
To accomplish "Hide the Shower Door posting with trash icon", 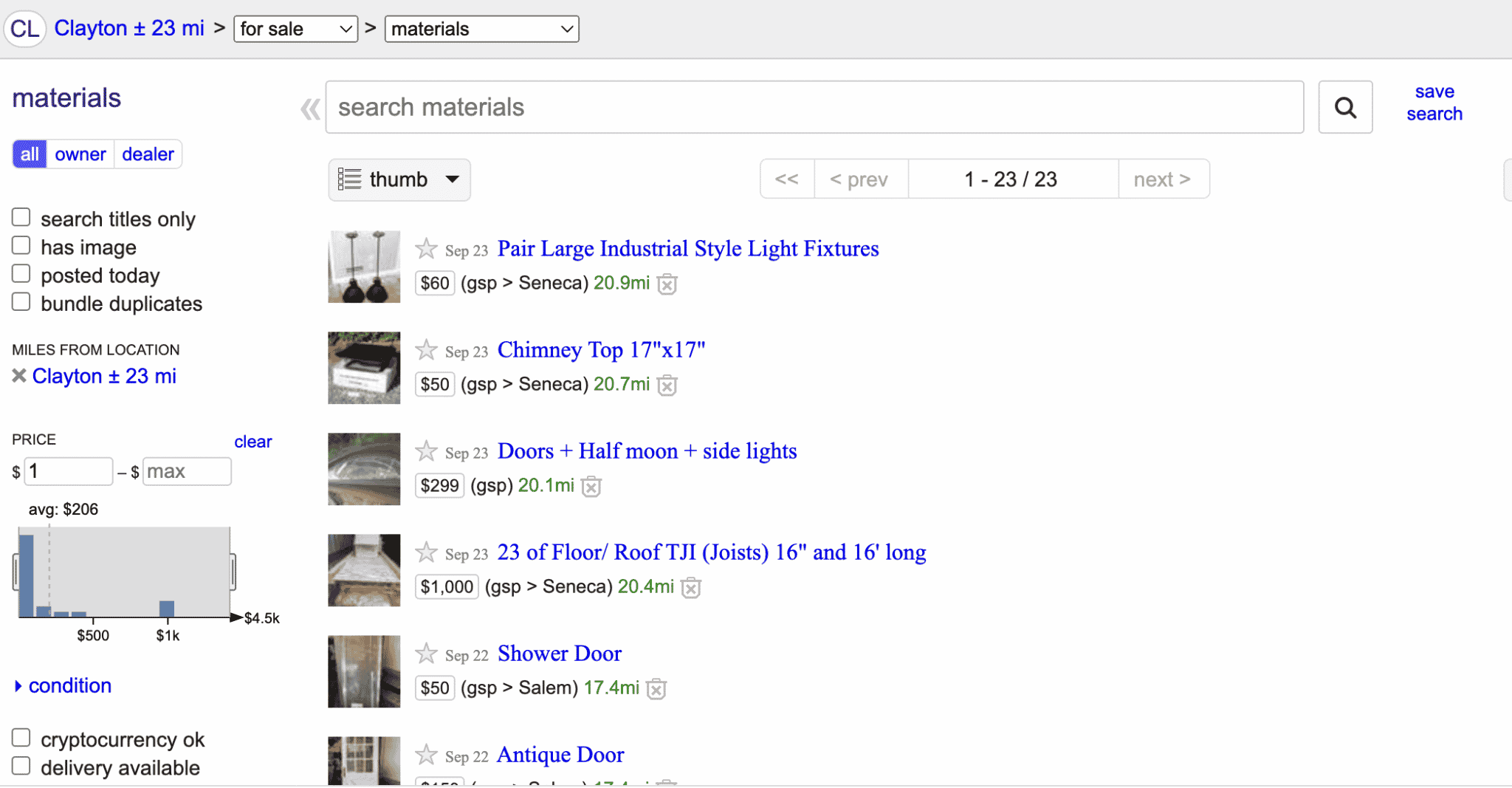I will [656, 689].
